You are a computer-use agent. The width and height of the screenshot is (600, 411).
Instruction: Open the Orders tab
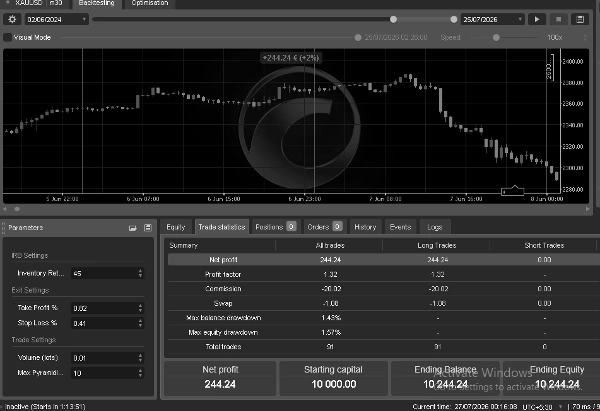click(324, 227)
